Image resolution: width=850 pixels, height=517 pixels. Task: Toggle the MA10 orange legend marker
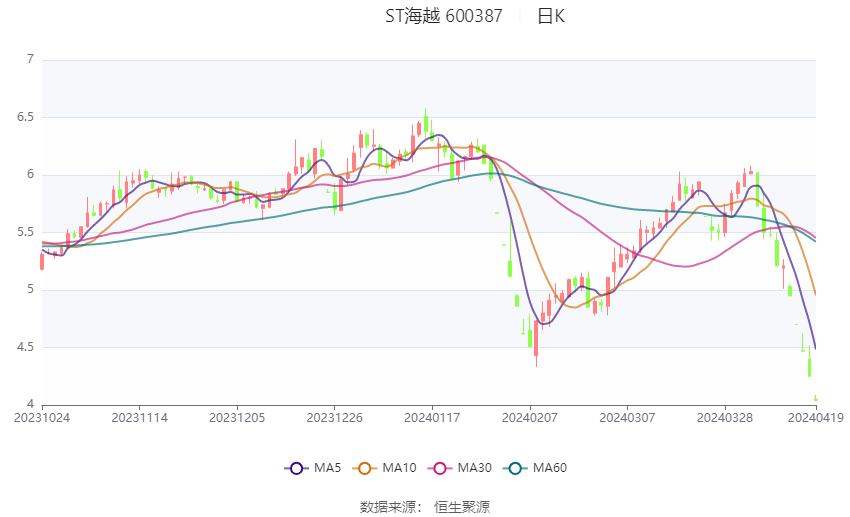tap(367, 467)
